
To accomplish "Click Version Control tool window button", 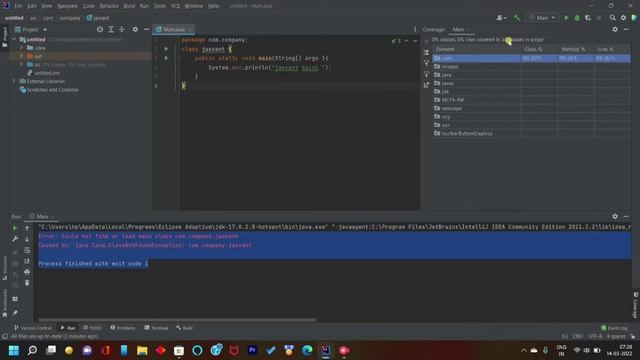I will point(33,328).
